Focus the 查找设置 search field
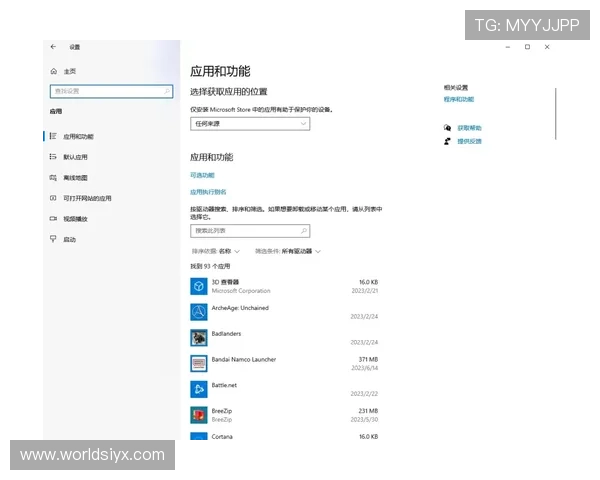The width and height of the screenshot is (600, 480). tap(111, 91)
